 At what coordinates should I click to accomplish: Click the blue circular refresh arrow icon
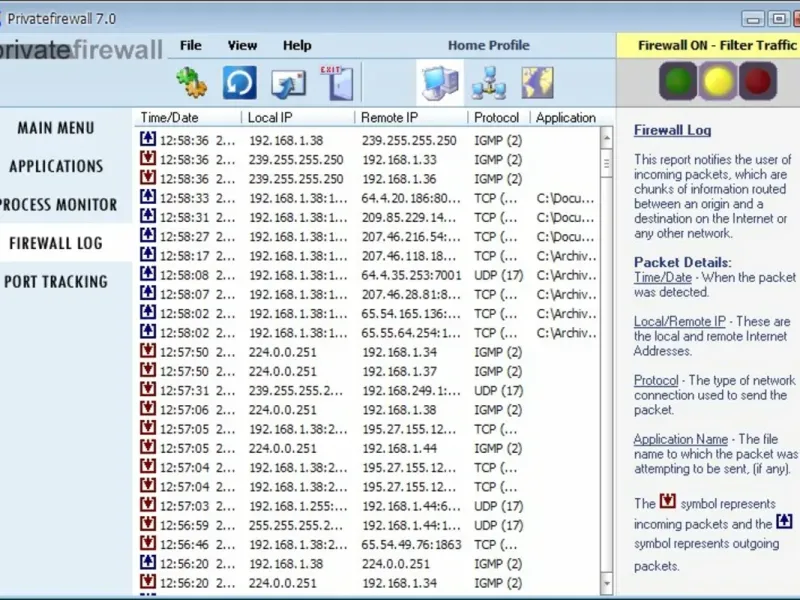coord(239,82)
